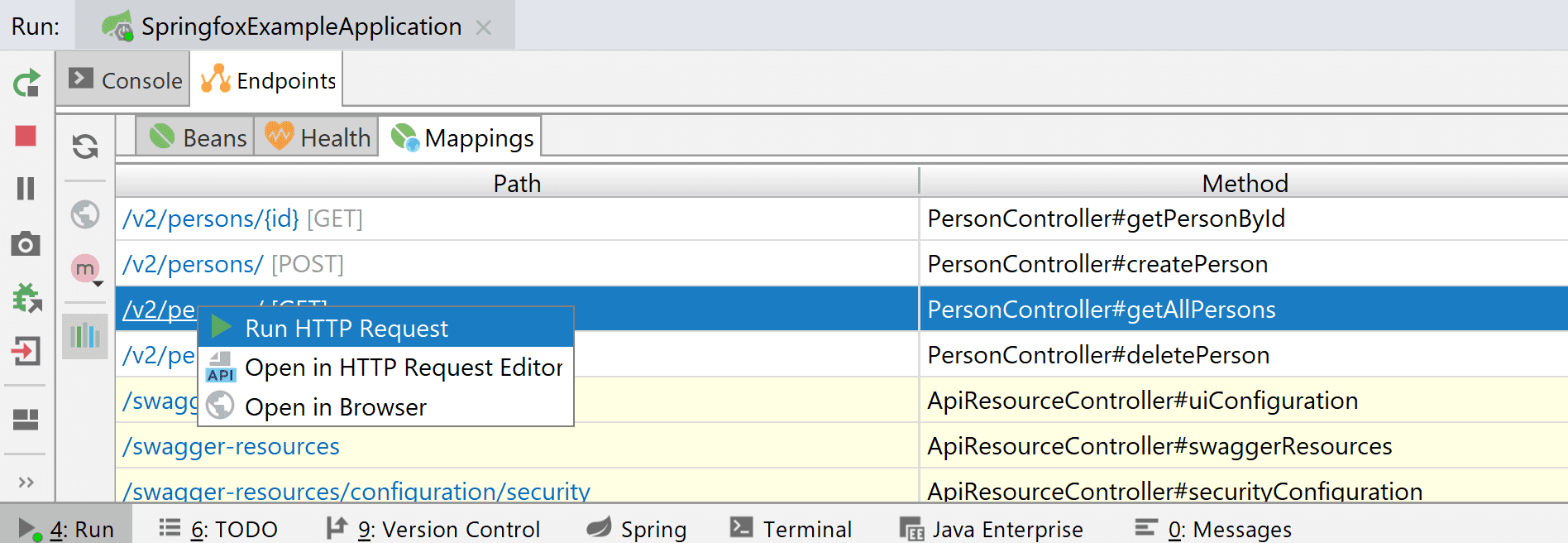
Task: Pause the program output
Action: click(26, 189)
